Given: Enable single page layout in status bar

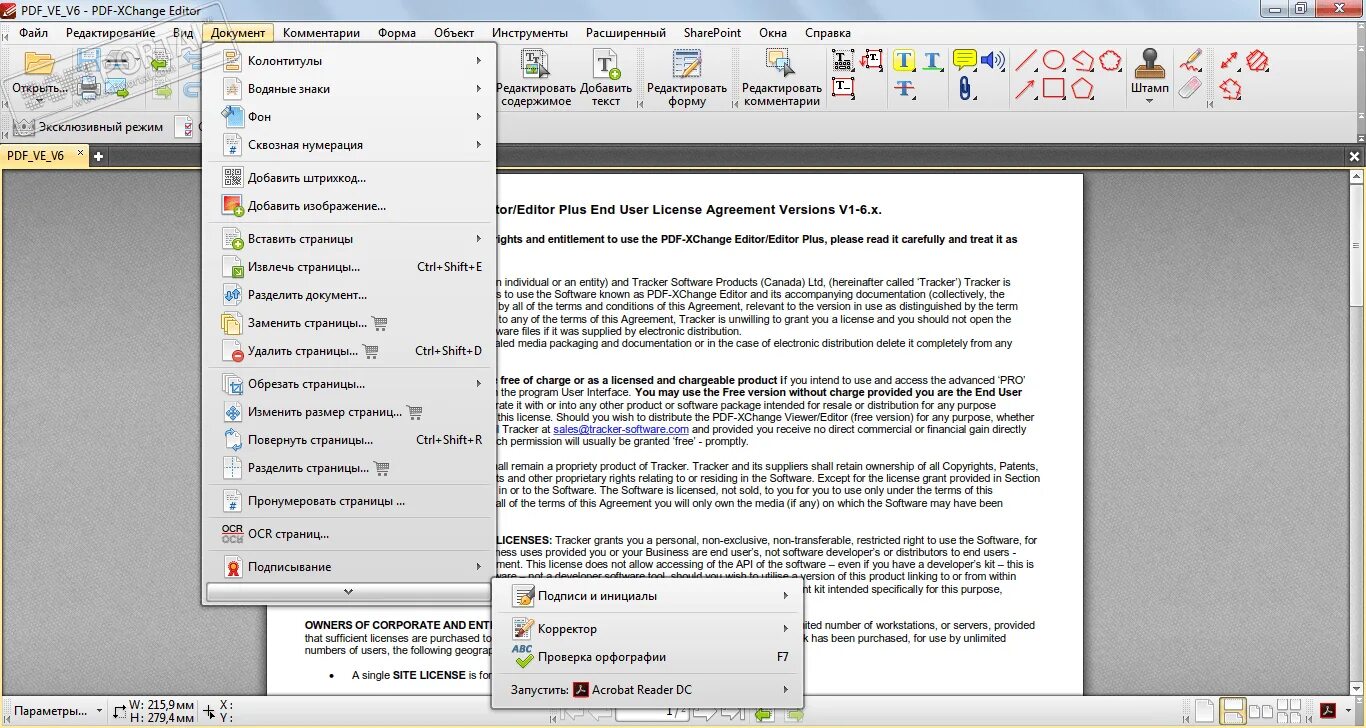Looking at the screenshot, I should pyautogui.click(x=1205, y=711).
